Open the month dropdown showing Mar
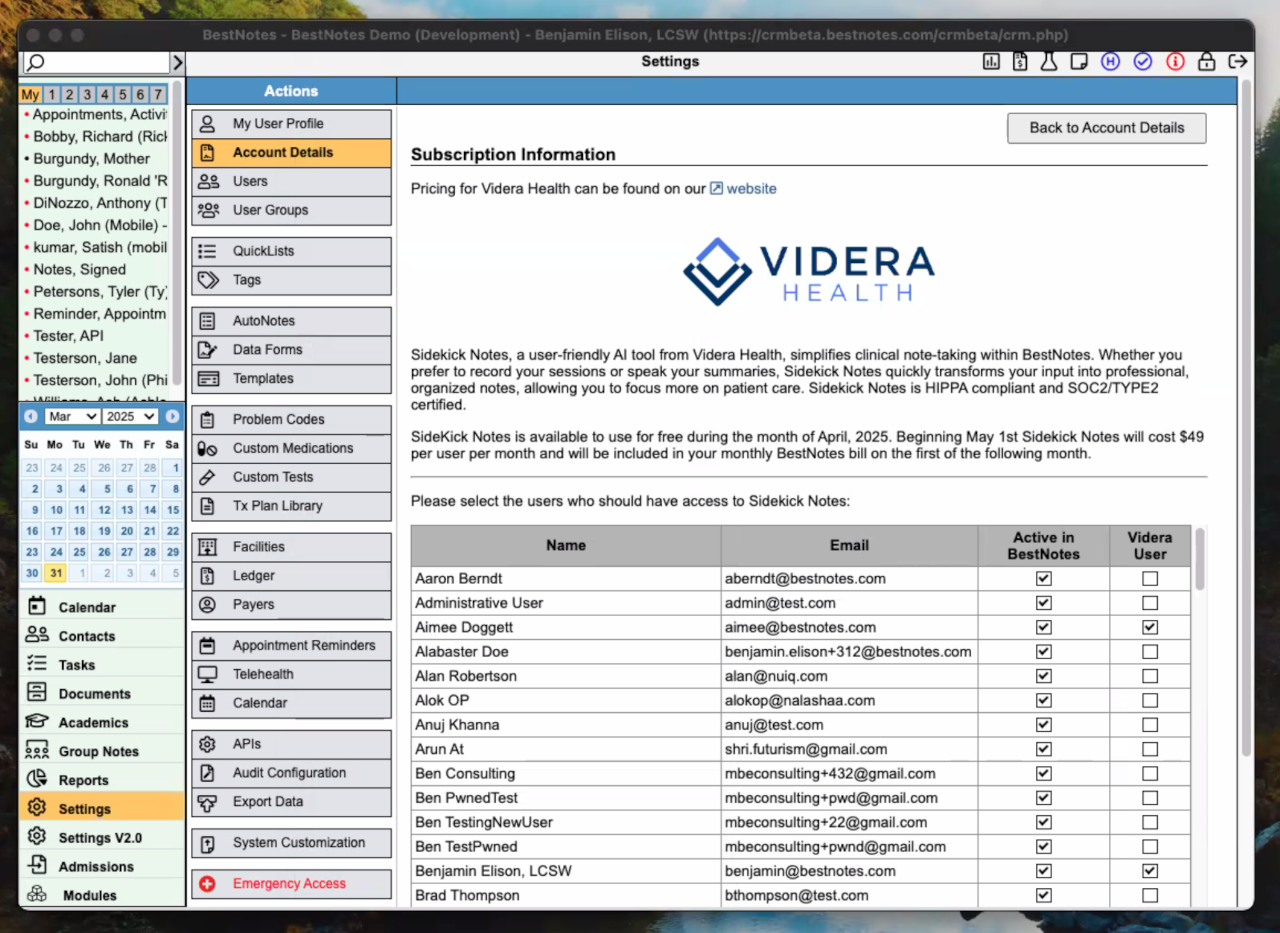Screen dimensions: 1280x933 click(x=72, y=416)
